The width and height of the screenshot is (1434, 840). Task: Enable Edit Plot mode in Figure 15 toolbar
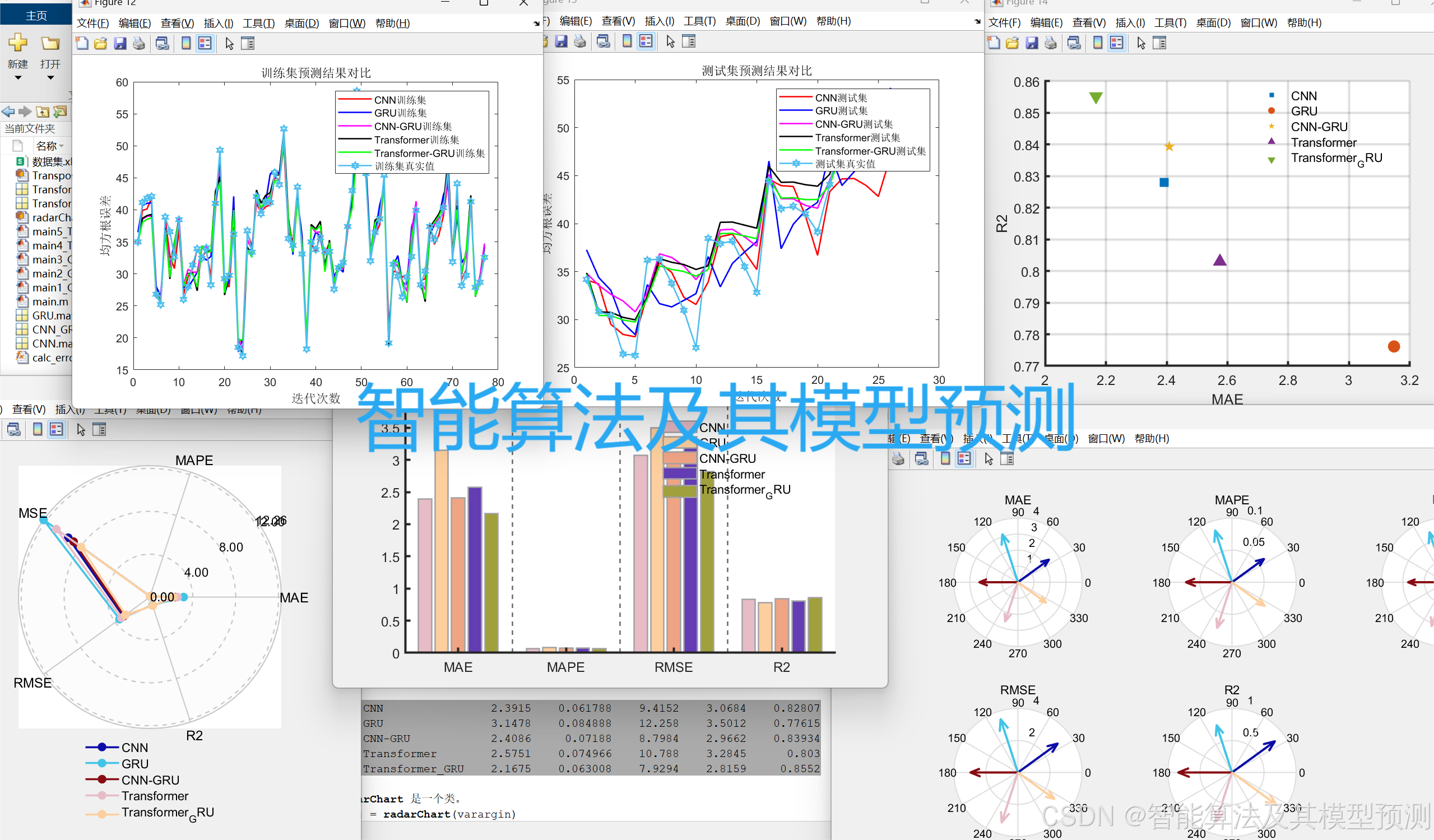[670, 41]
